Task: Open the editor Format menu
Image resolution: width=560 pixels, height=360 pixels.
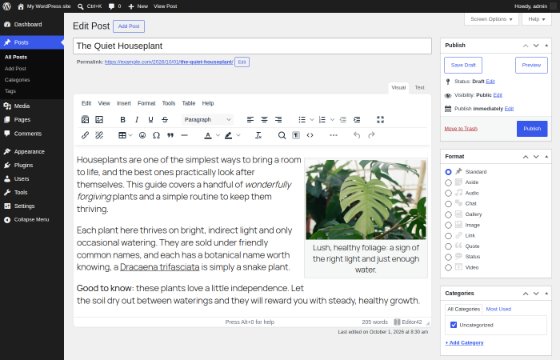Action: pyautogui.click(x=146, y=103)
